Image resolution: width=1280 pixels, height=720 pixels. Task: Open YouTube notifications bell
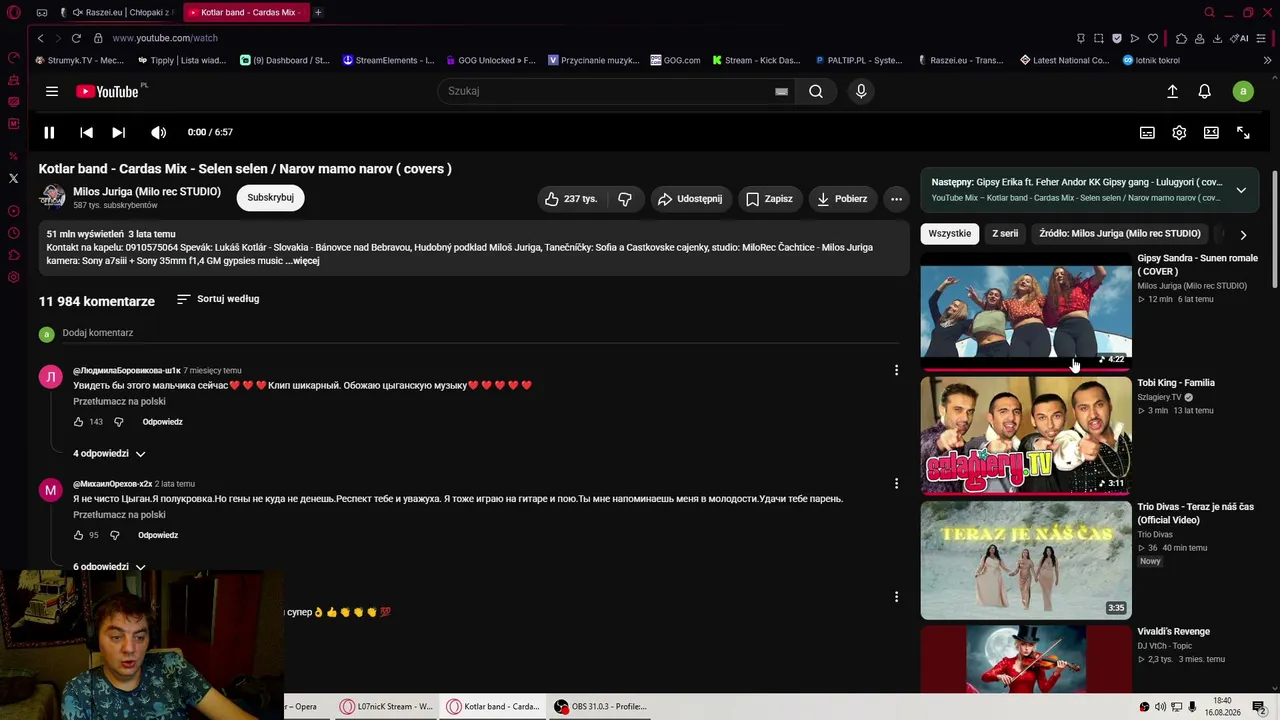[x=1205, y=91]
